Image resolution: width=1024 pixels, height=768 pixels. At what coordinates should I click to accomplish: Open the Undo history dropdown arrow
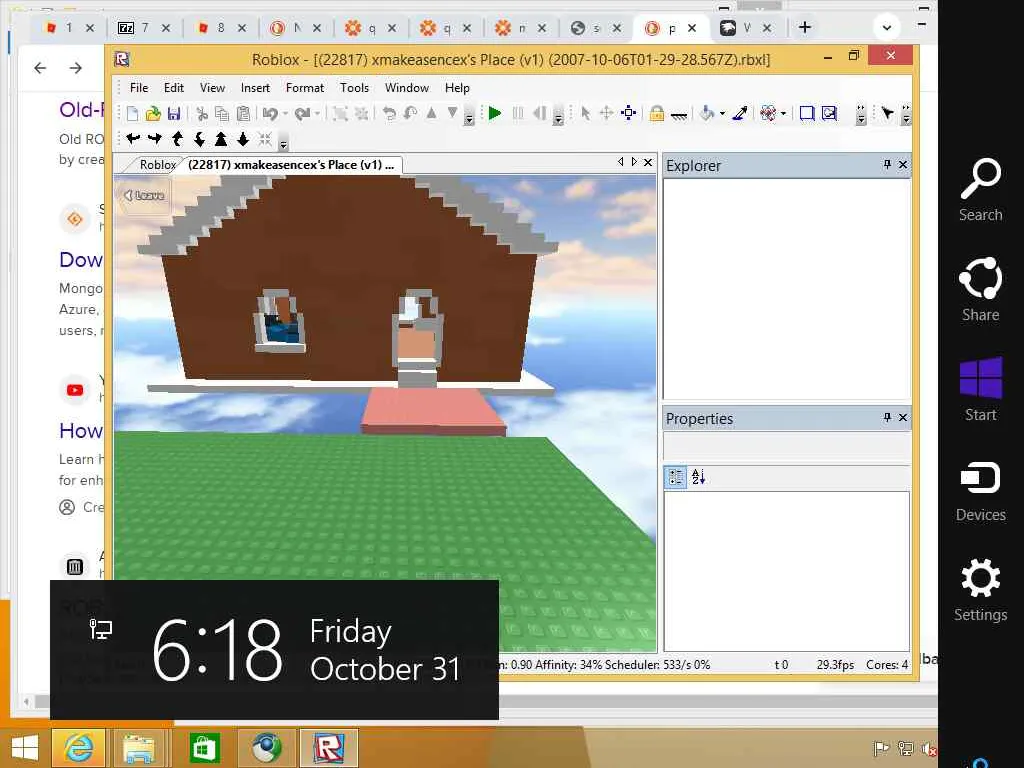point(285,114)
